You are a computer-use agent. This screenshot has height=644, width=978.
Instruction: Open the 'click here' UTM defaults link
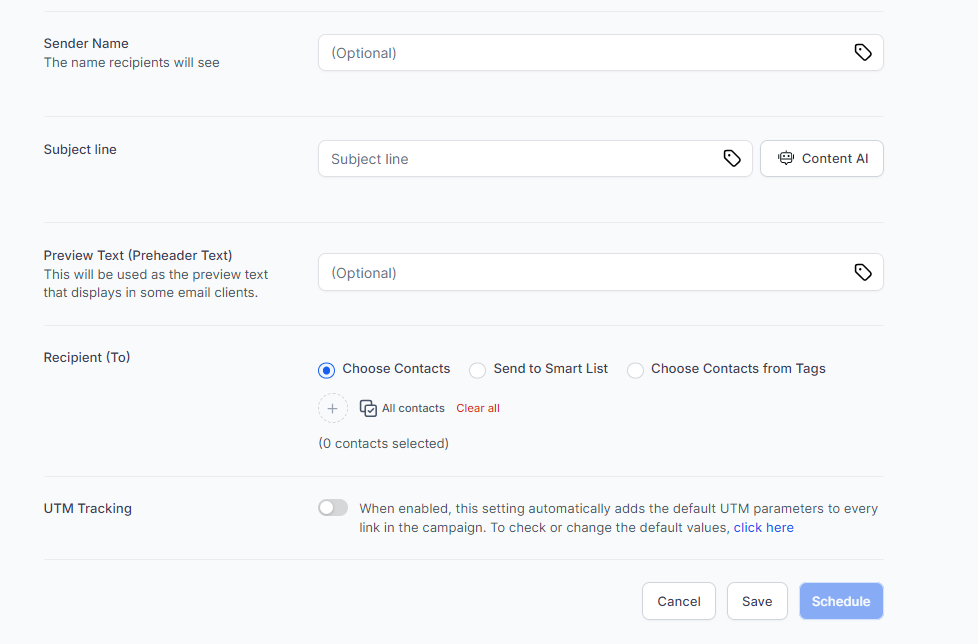click(763, 527)
